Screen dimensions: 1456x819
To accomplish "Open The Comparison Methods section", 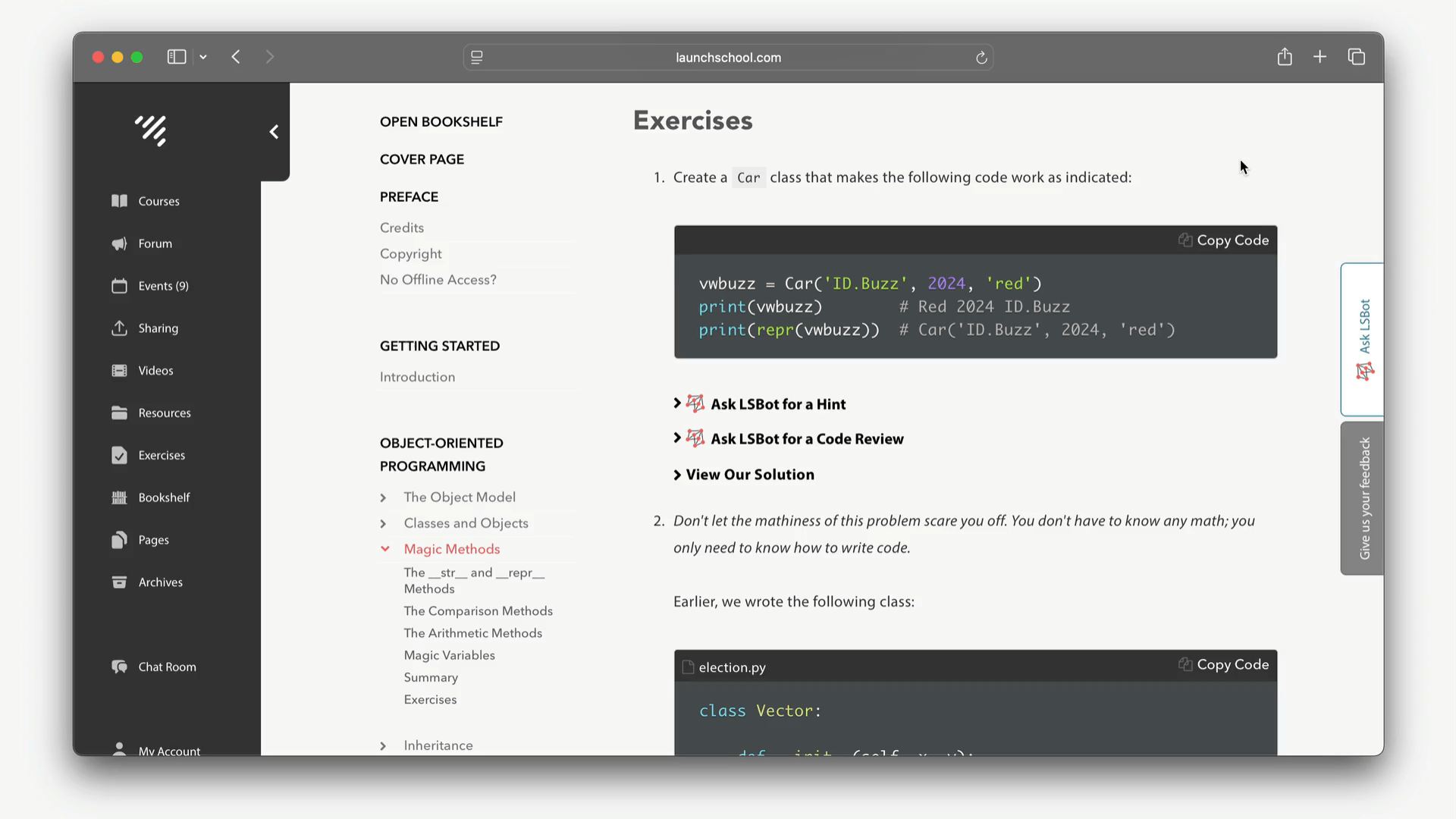I will (478, 611).
